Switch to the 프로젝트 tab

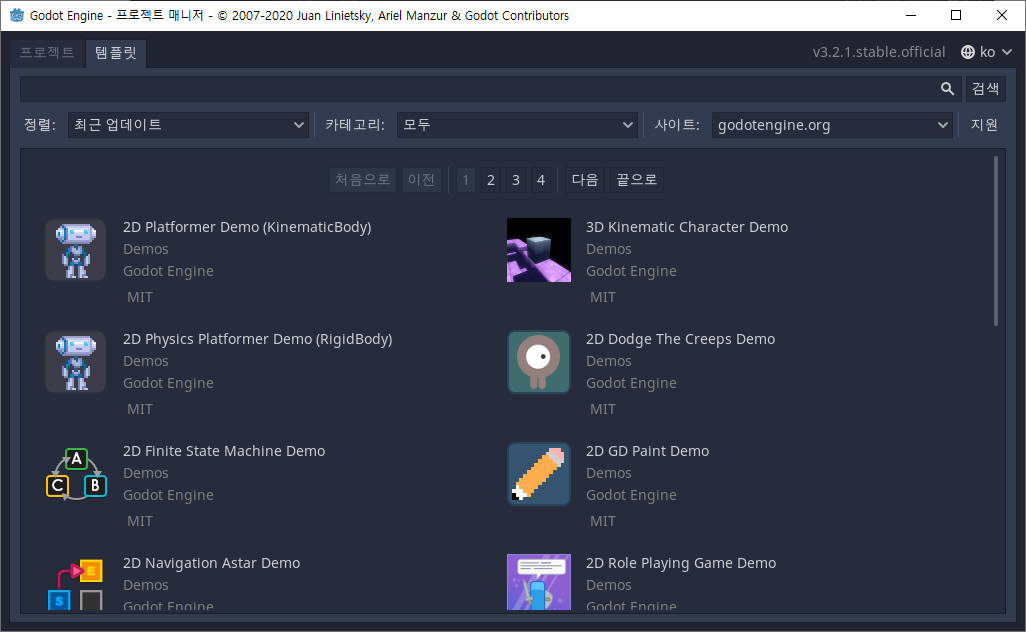click(46, 52)
